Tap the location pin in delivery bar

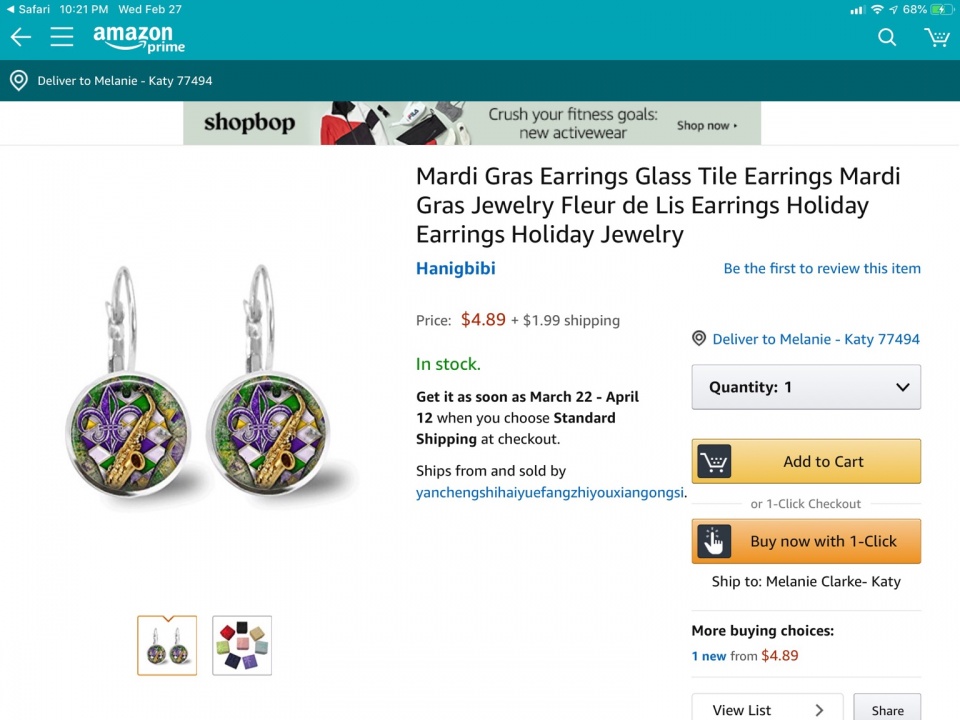pyautogui.click(x=19, y=80)
